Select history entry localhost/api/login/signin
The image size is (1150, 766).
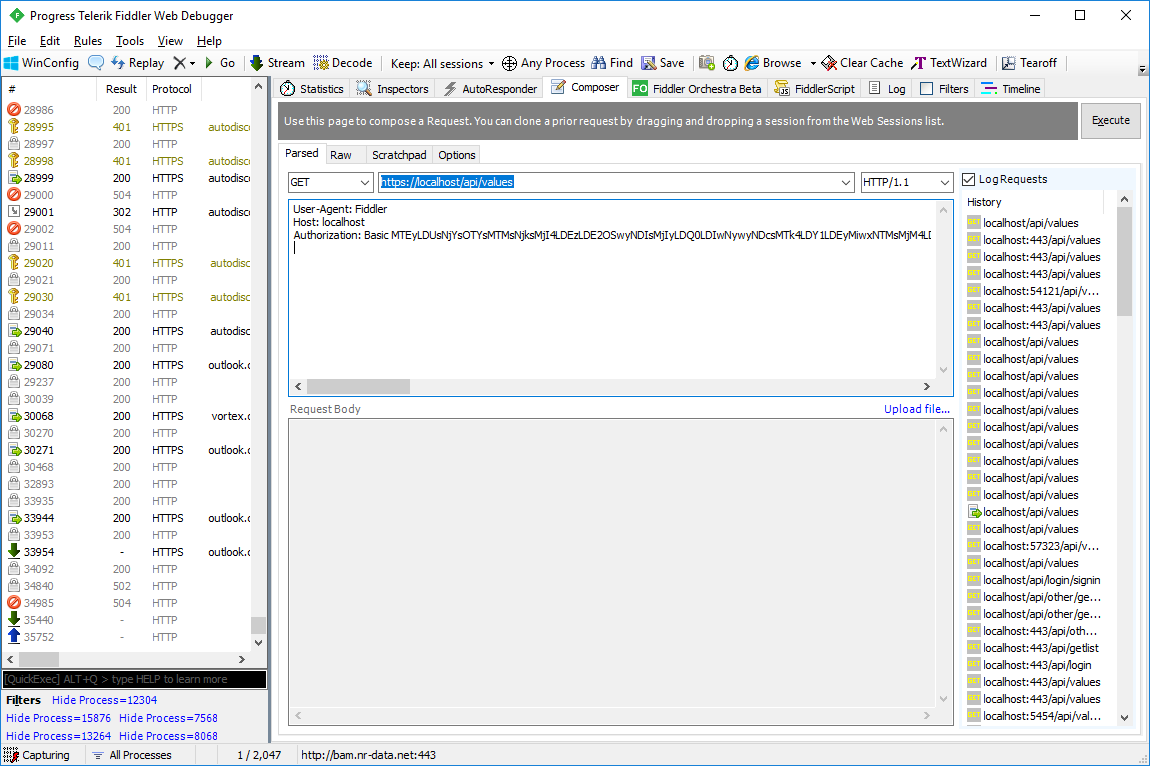[1034, 580]
